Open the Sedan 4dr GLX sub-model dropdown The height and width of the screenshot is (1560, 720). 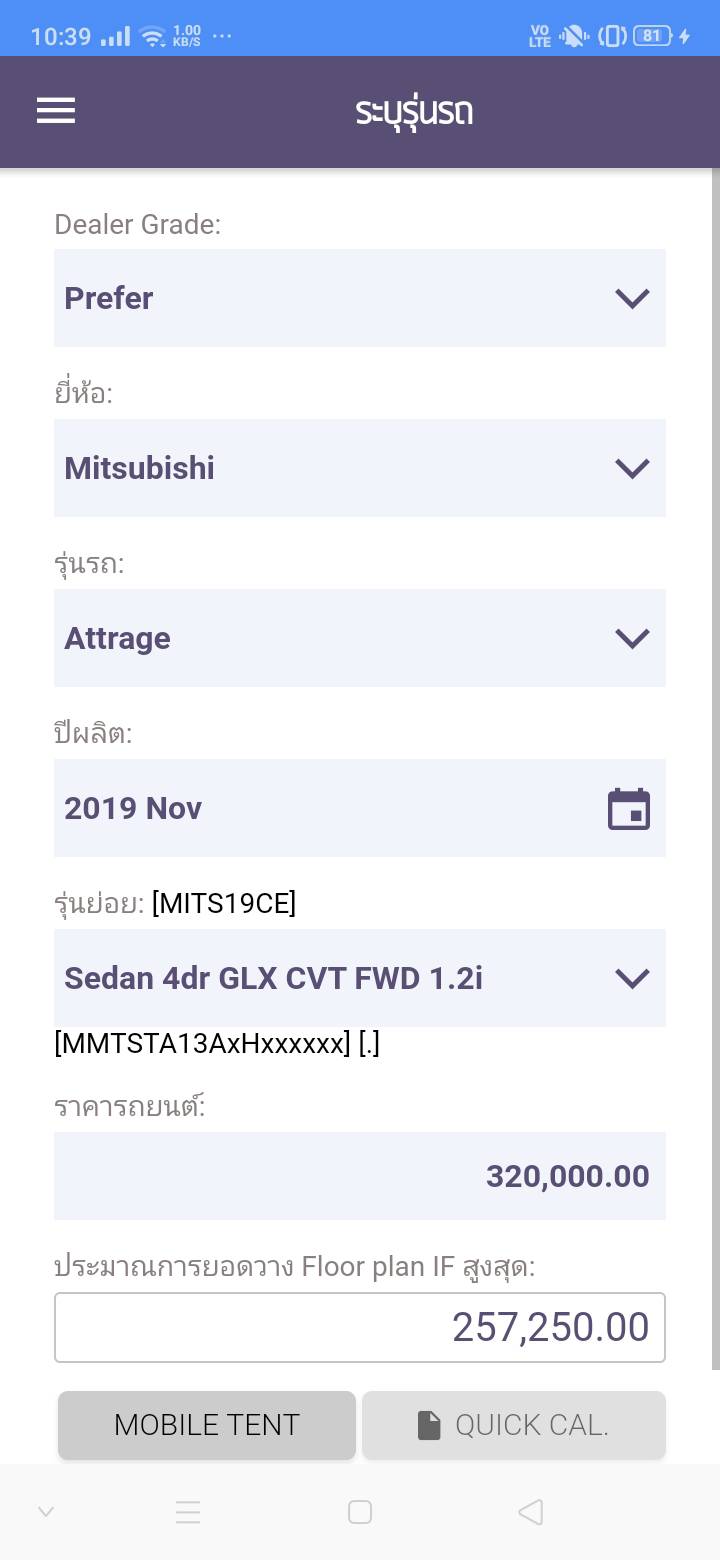(x=359, y=978)
